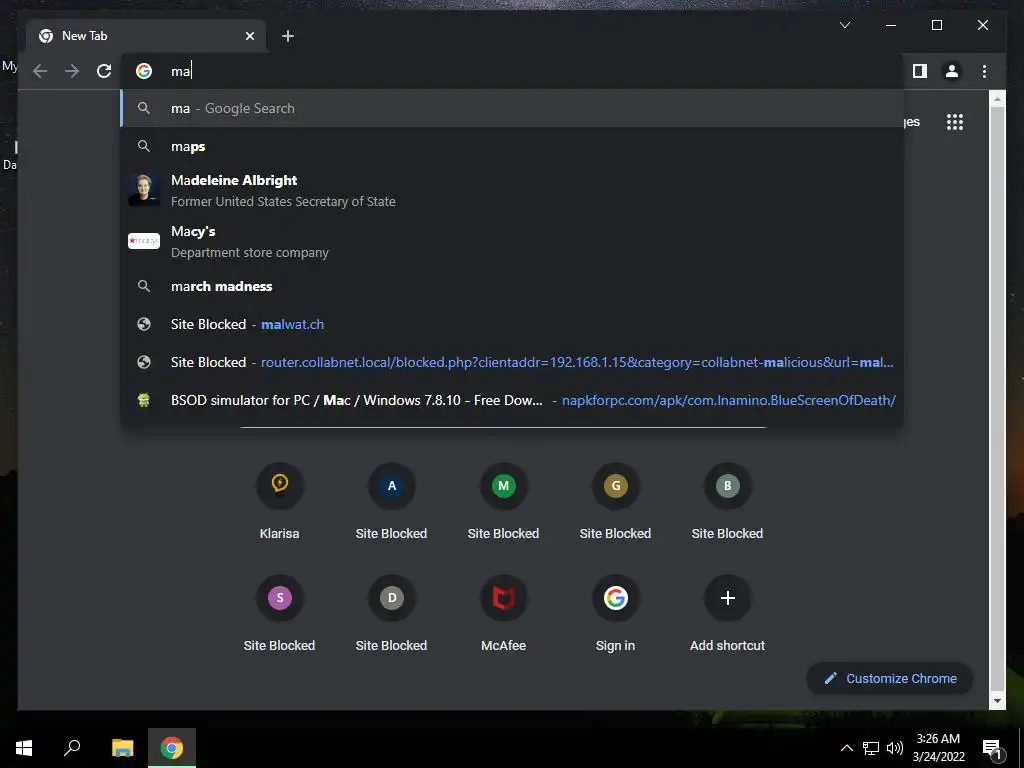Open the notification center icon
Image resolution: width=1024 pixels, height=768 pixels.
coord(992,749)
